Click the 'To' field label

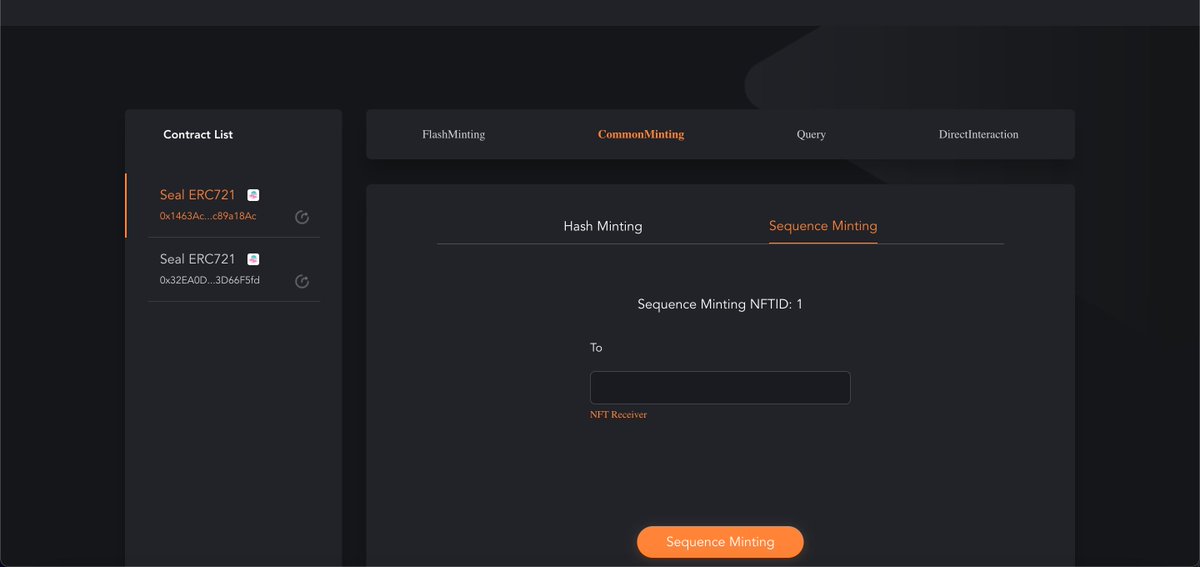pos(596,348)
